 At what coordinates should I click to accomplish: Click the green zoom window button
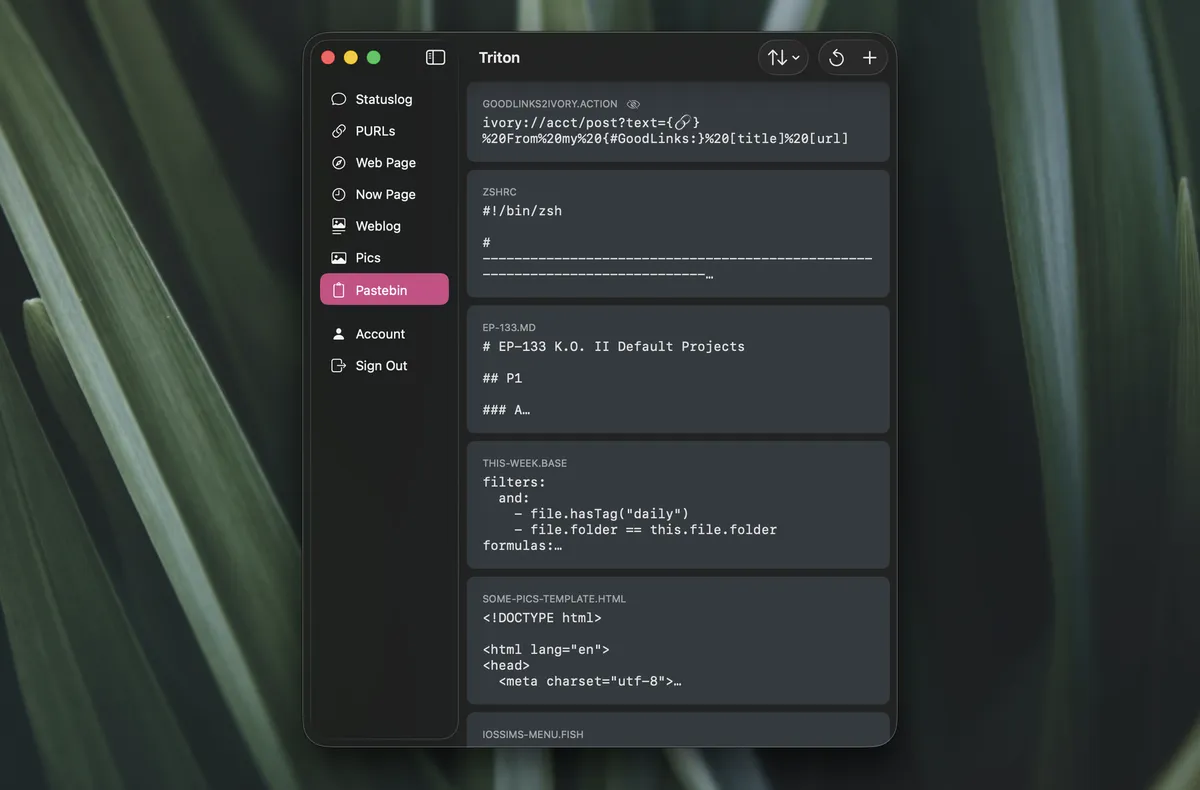pos(373,58)
